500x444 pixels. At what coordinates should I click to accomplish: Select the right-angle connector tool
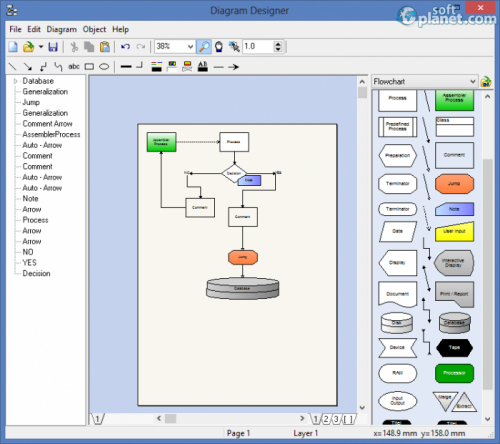click(x=43, y=67)
